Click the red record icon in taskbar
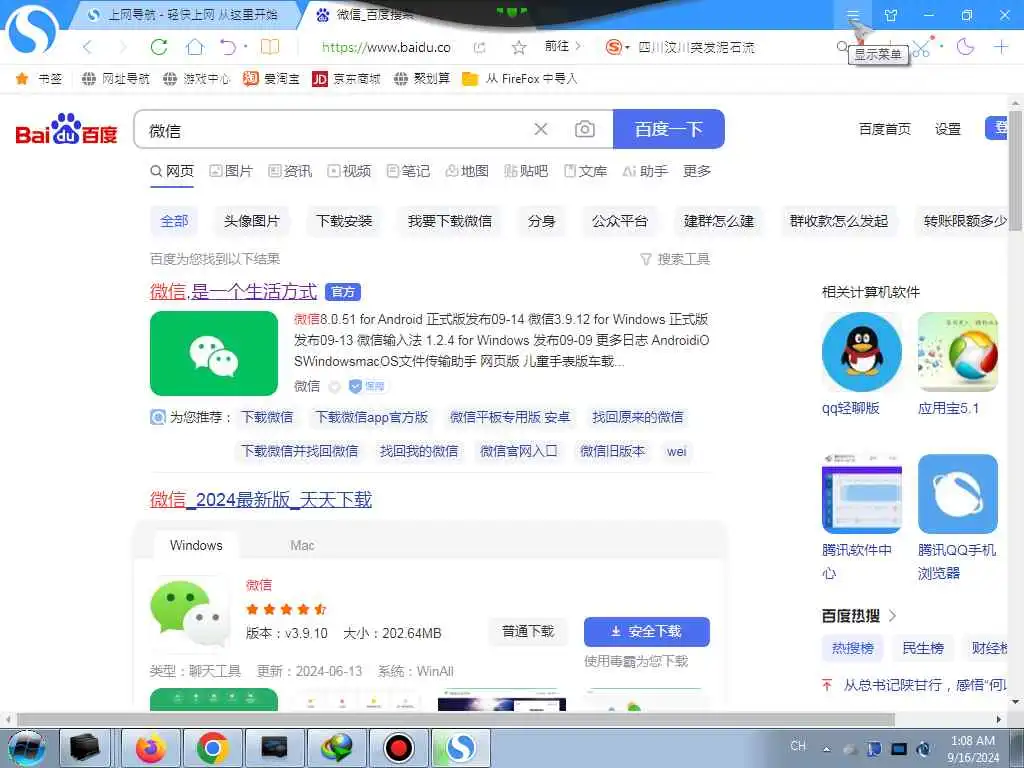The image size is (1024, 768). (398, 748)
